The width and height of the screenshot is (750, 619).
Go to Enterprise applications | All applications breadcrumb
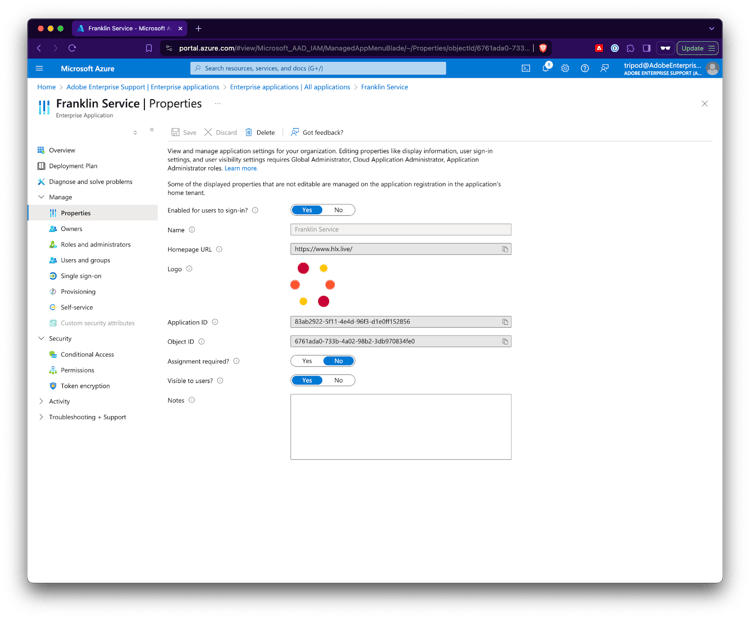pos(290,87)
